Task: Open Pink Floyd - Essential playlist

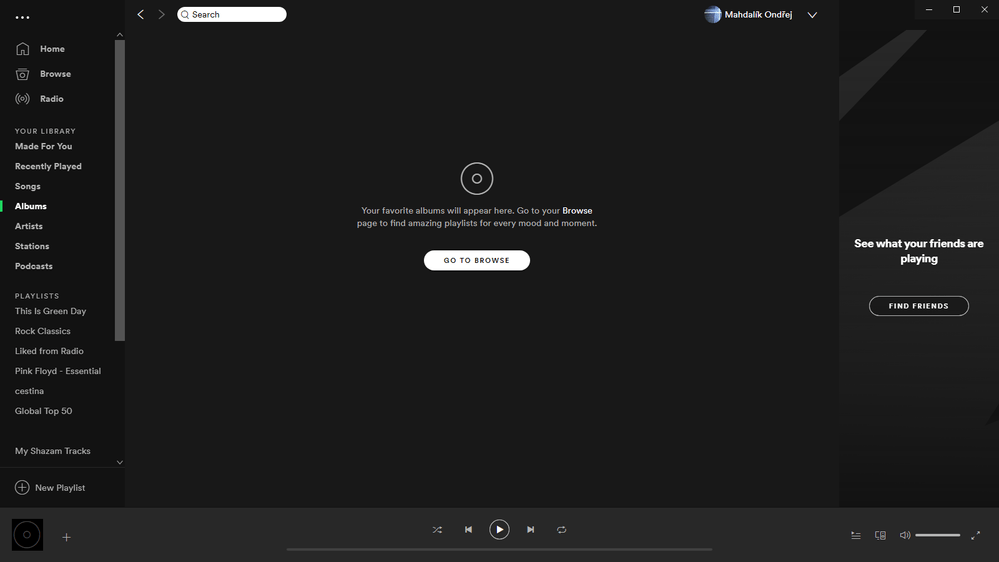Action: coord(58,371)
